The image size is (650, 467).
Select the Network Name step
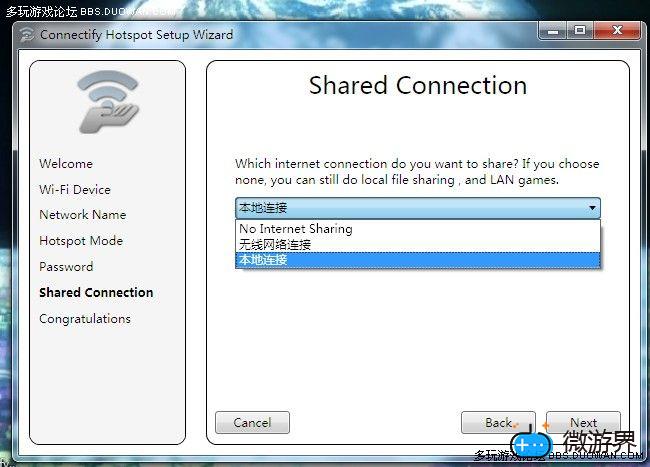click(82, 215)
